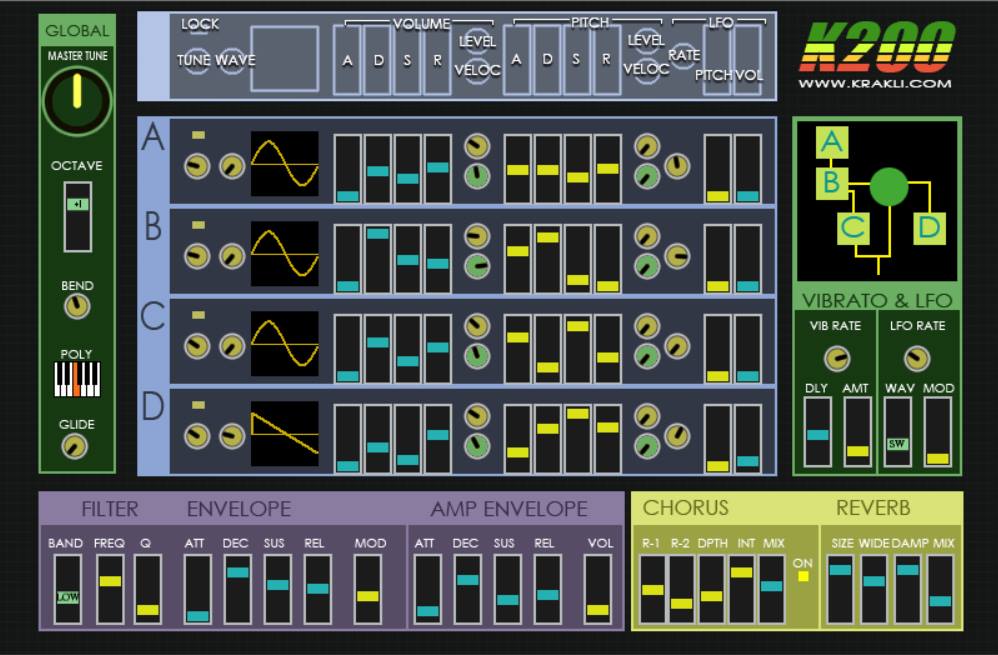Click the filter Q slider
Image resolution: width=998 pixels, height=655 pixels.
point(148,589)
